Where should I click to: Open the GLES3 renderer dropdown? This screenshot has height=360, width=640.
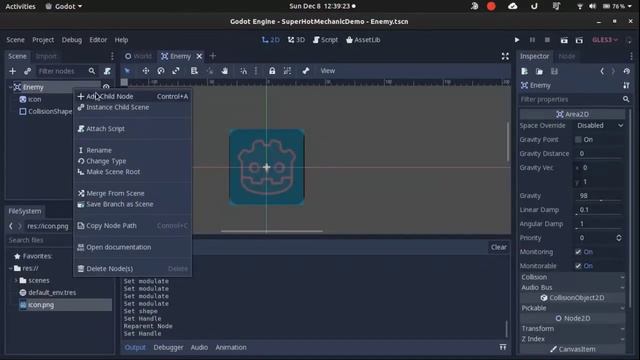click(605, 40)
